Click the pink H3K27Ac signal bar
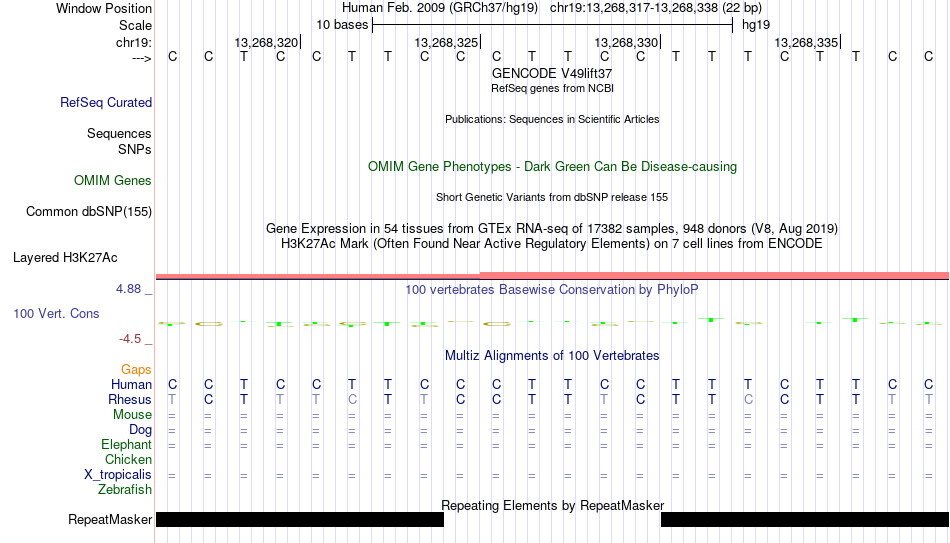This screenshot has width=950, height=543. point(553,276)
